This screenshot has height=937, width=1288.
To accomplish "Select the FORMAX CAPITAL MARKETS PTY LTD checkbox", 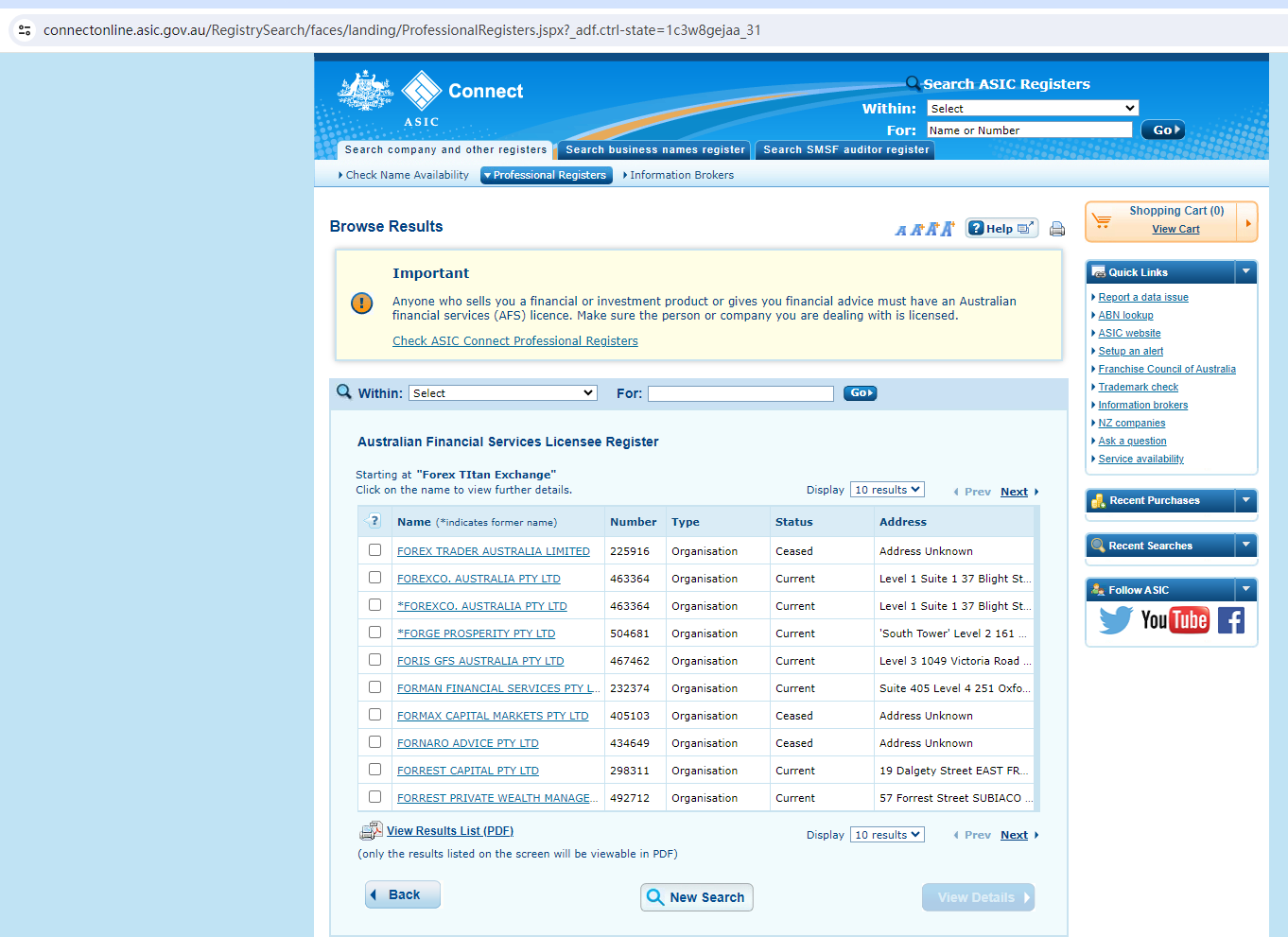I will [375, 715].
